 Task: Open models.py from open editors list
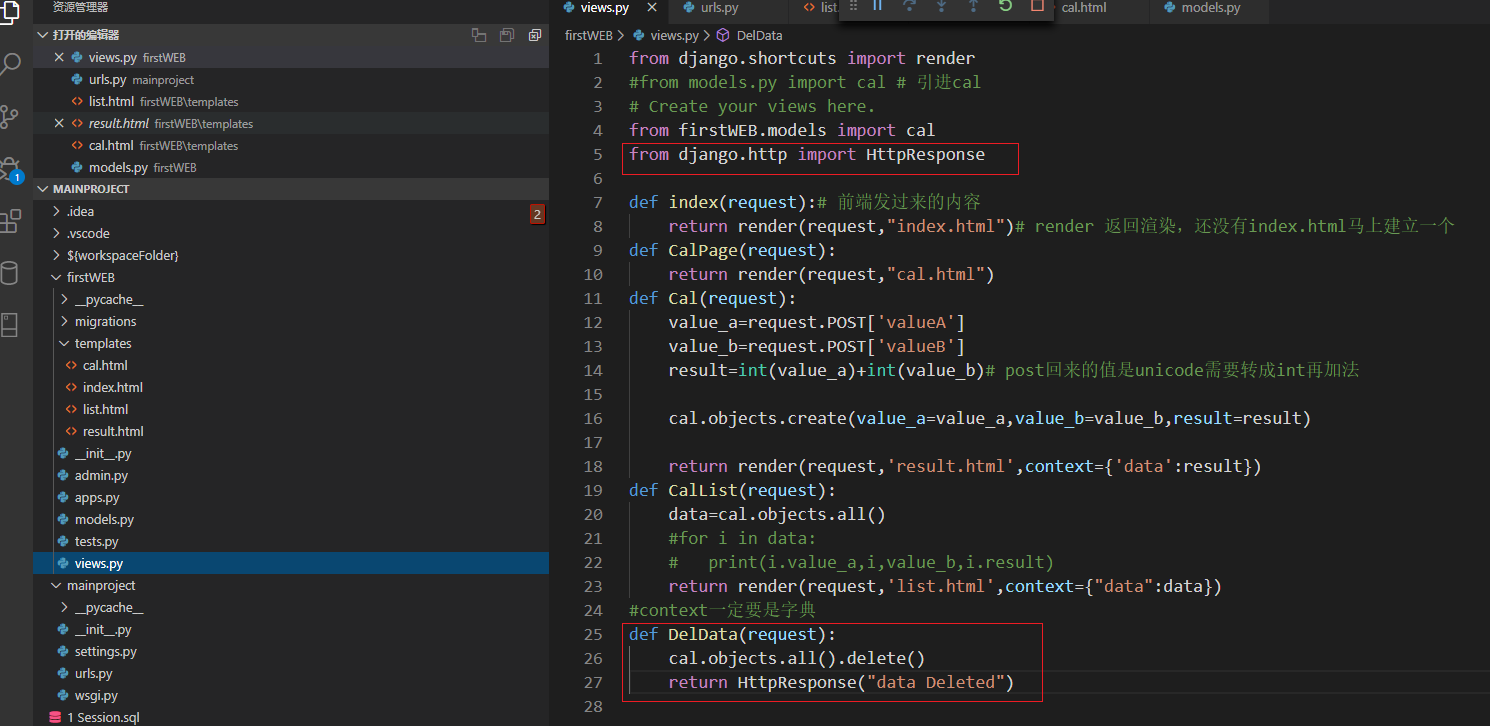[x=291, y=167]
